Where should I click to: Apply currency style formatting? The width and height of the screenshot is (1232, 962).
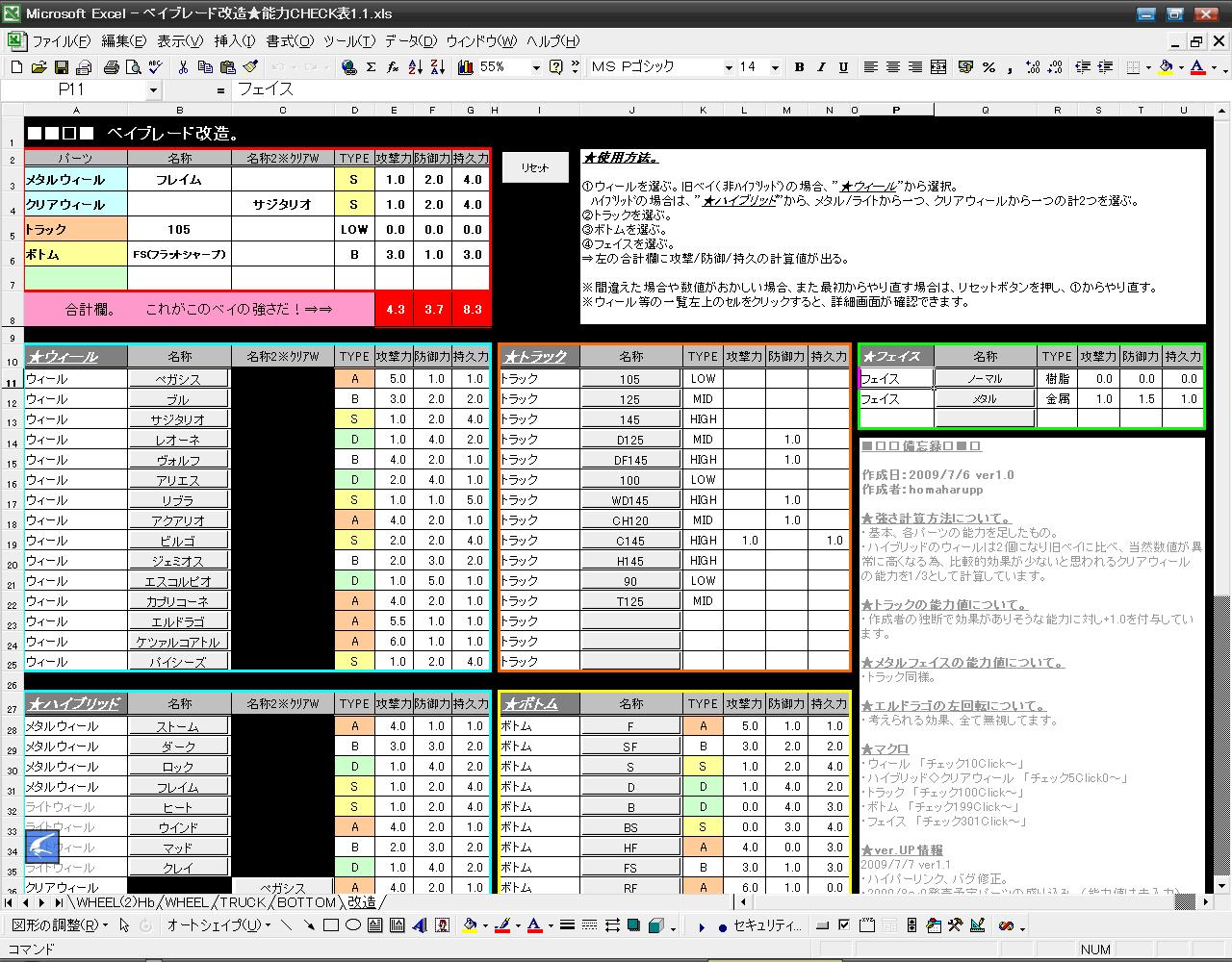coord(965,67)
